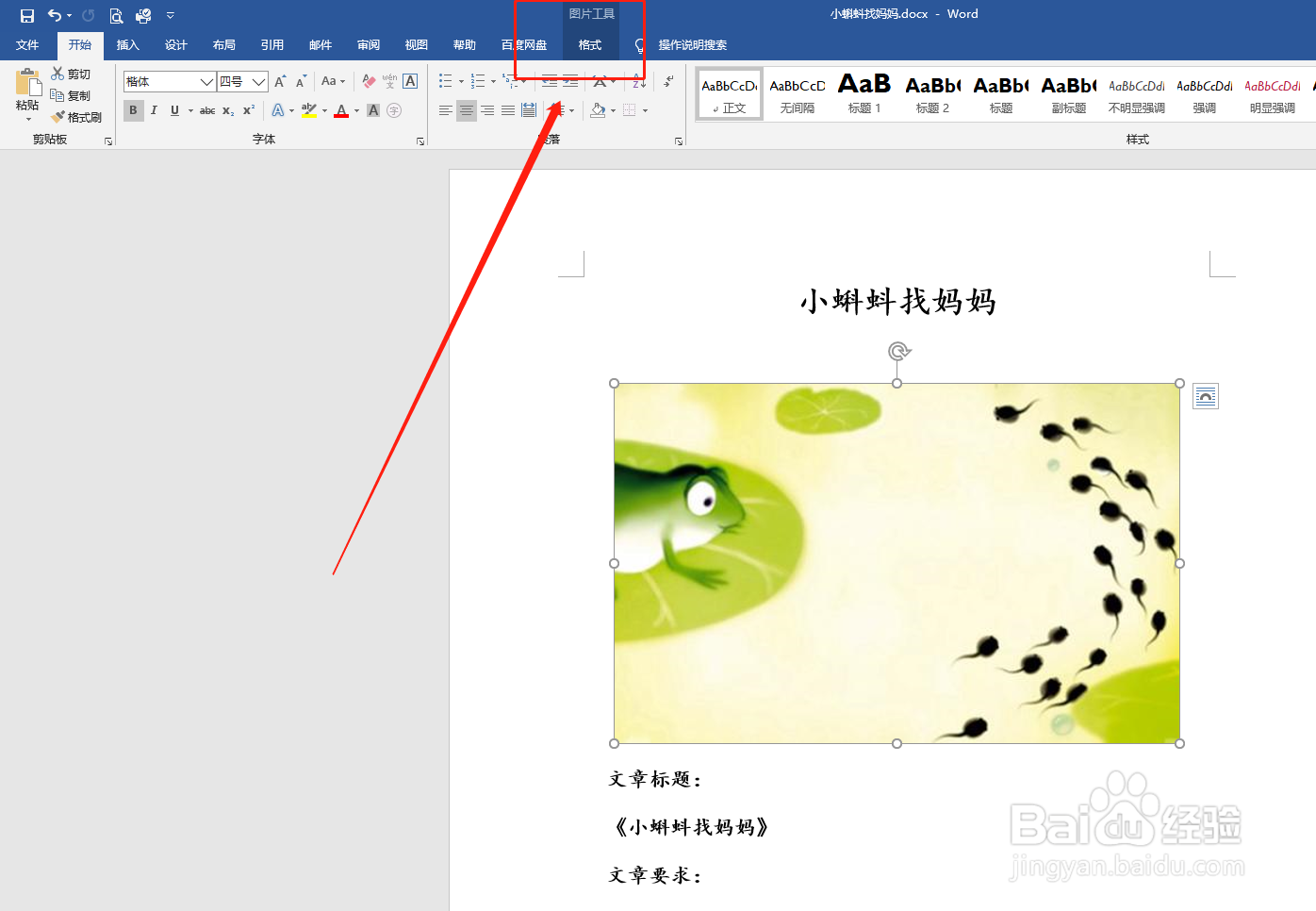Undo the last action

click(53, 15)
